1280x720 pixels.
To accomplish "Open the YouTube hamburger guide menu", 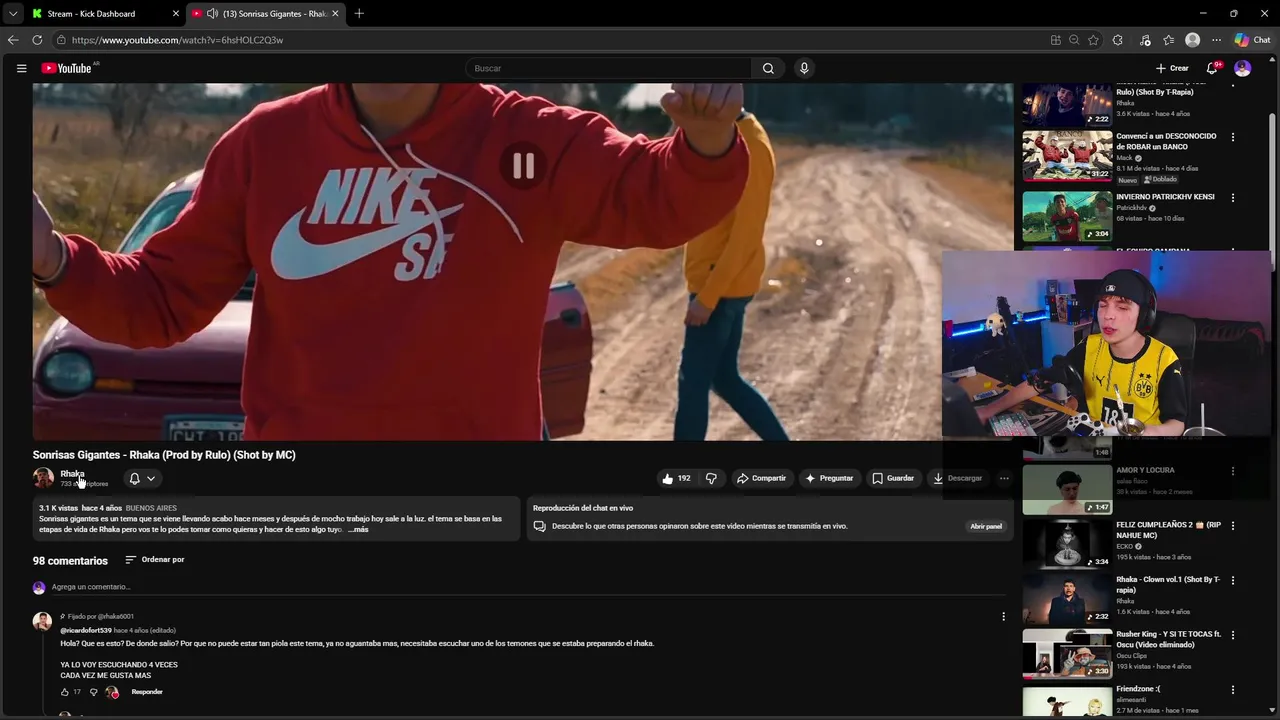I will 21,68.
